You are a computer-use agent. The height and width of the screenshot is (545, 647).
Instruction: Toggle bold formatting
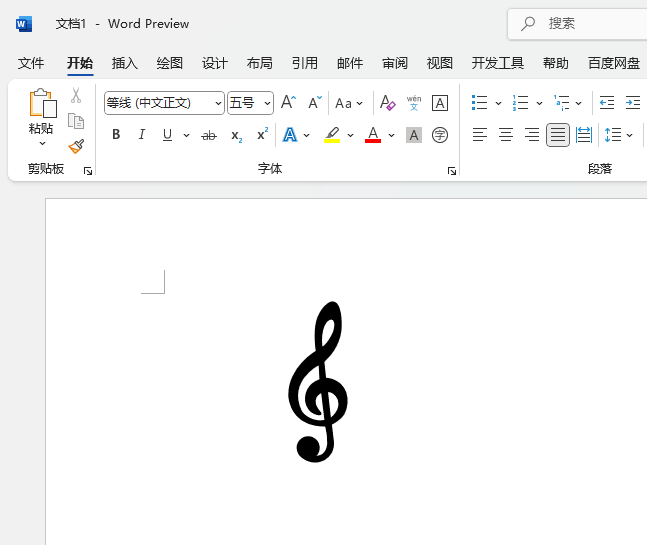coord(116,134)
